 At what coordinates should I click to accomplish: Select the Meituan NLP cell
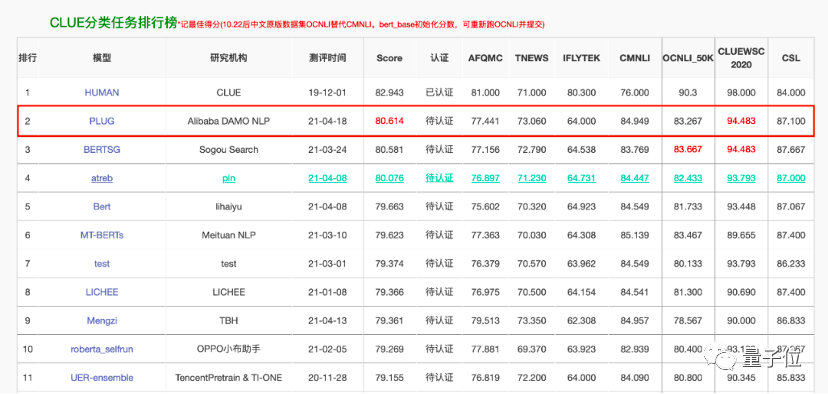(229, 235)
